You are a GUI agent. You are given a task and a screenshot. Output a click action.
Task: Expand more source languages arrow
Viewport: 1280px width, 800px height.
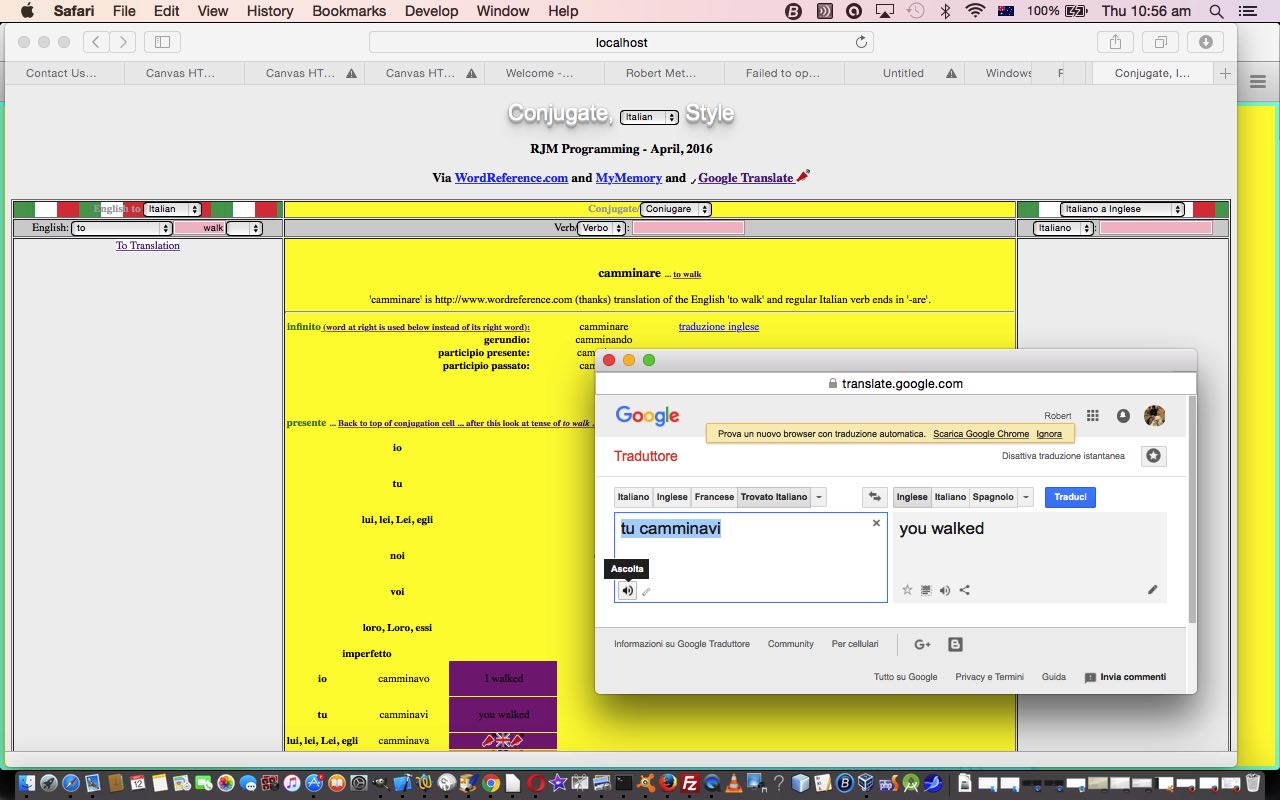coord(819,497)
